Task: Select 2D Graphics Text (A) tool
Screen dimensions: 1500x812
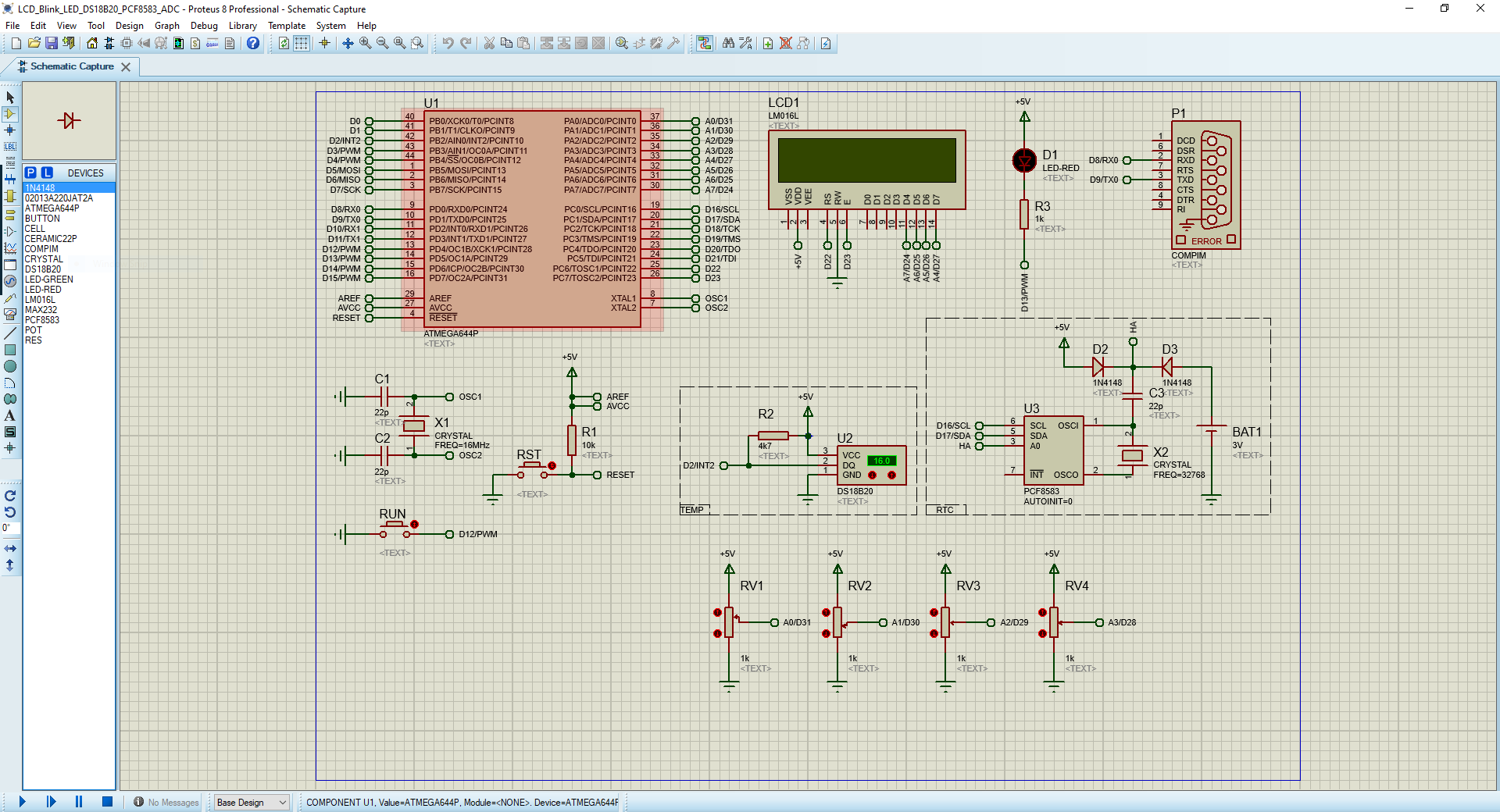Action: pos(10,415)
